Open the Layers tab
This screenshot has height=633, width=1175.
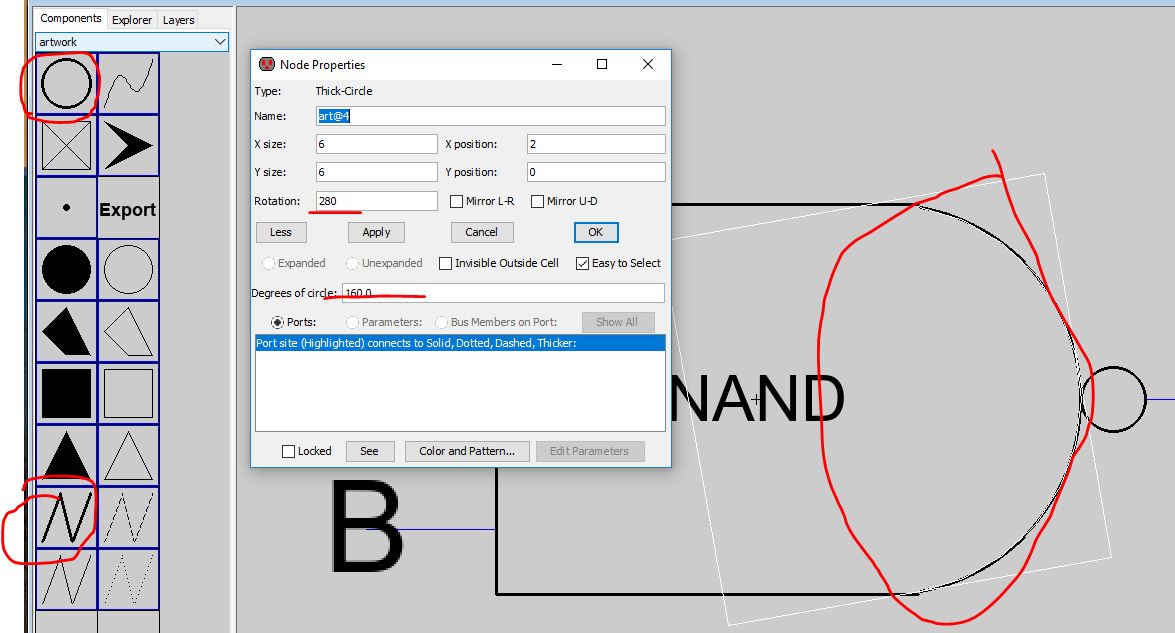point(179,19)
